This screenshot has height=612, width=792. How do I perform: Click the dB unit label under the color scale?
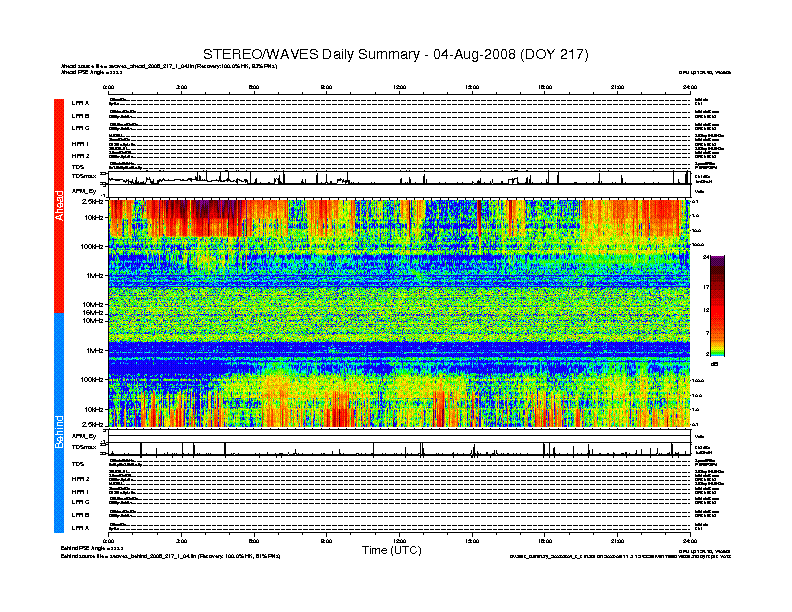coord(715,364)
